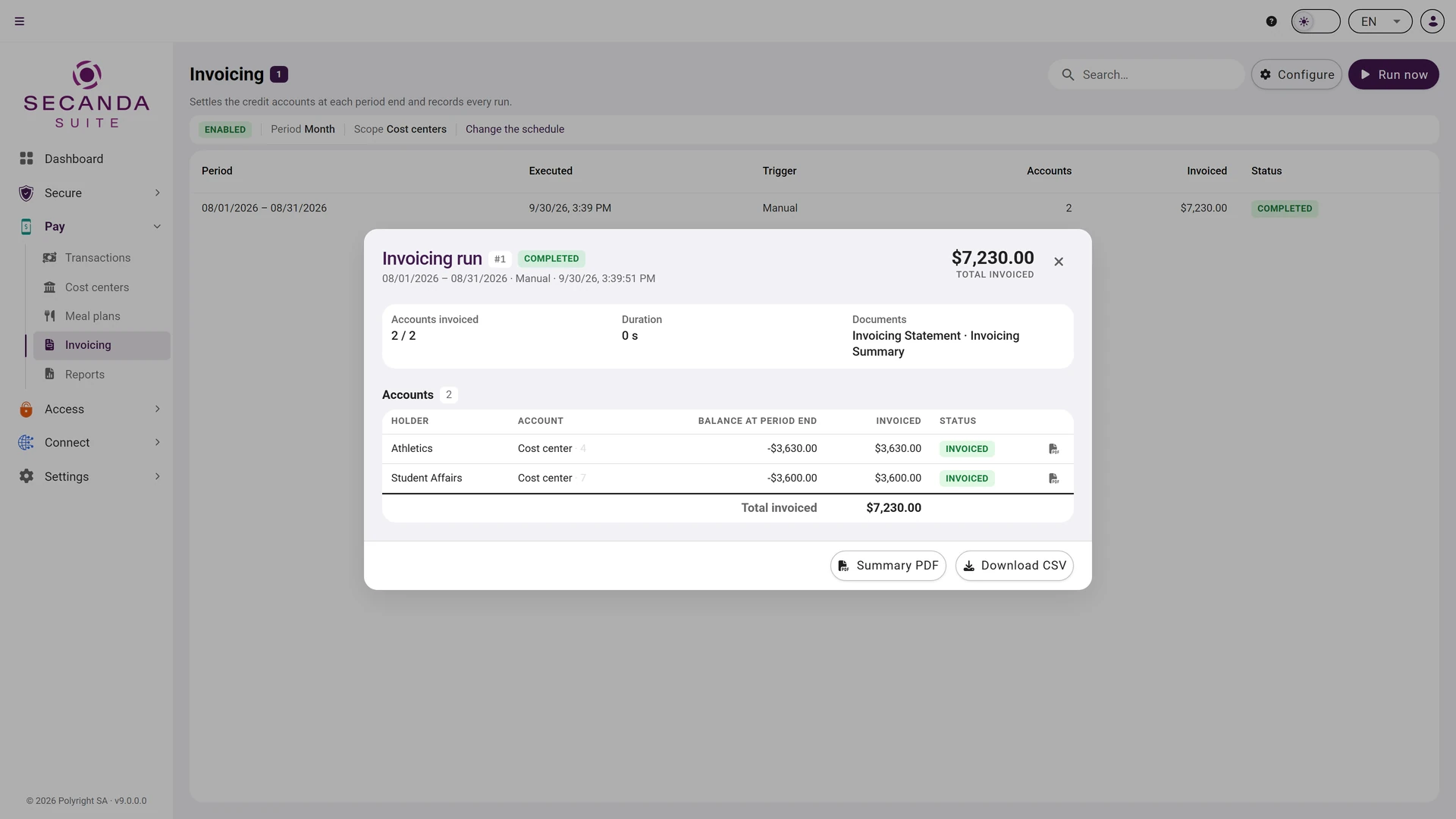The height and width of the screenshot is (819, 1456).
Task: Start a run with Run now
Action: point(1393,74)
